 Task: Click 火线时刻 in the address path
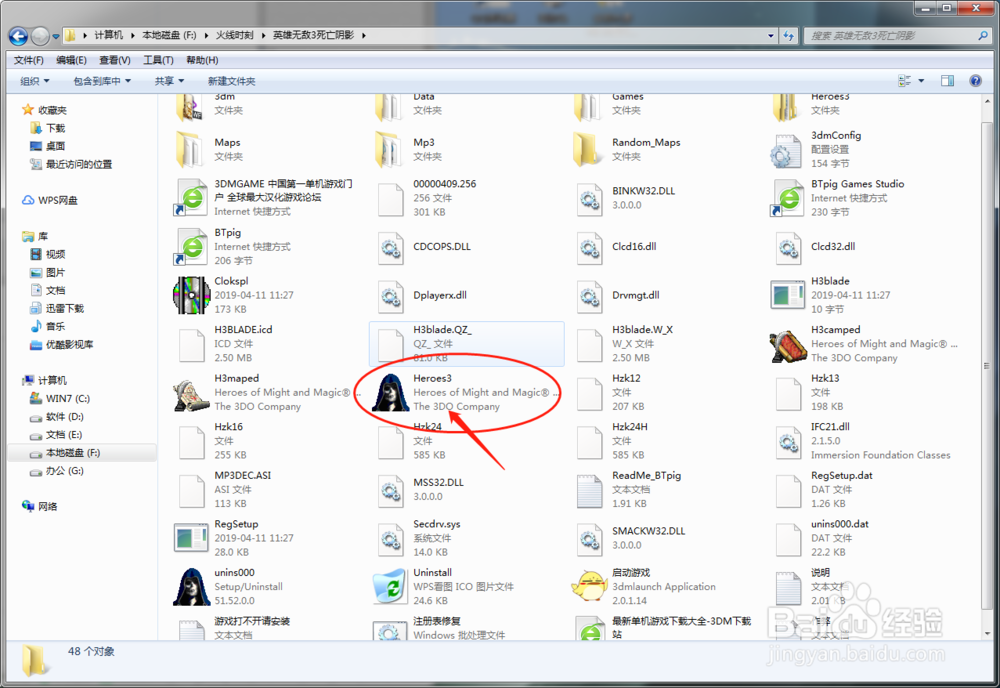coord(235,35)
